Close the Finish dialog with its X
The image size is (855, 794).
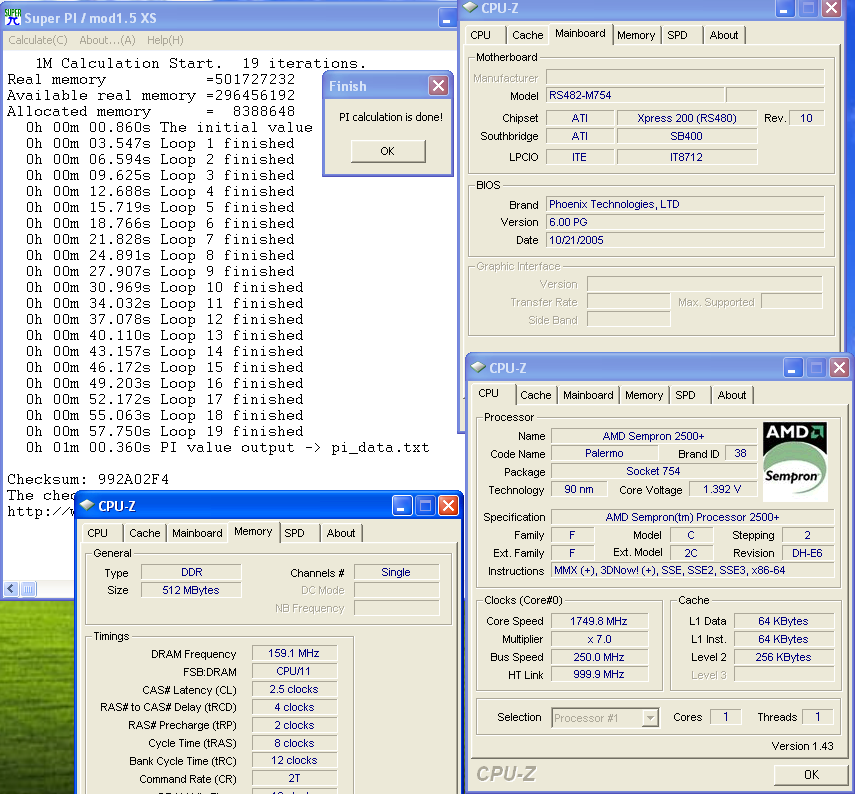(438, 86)
